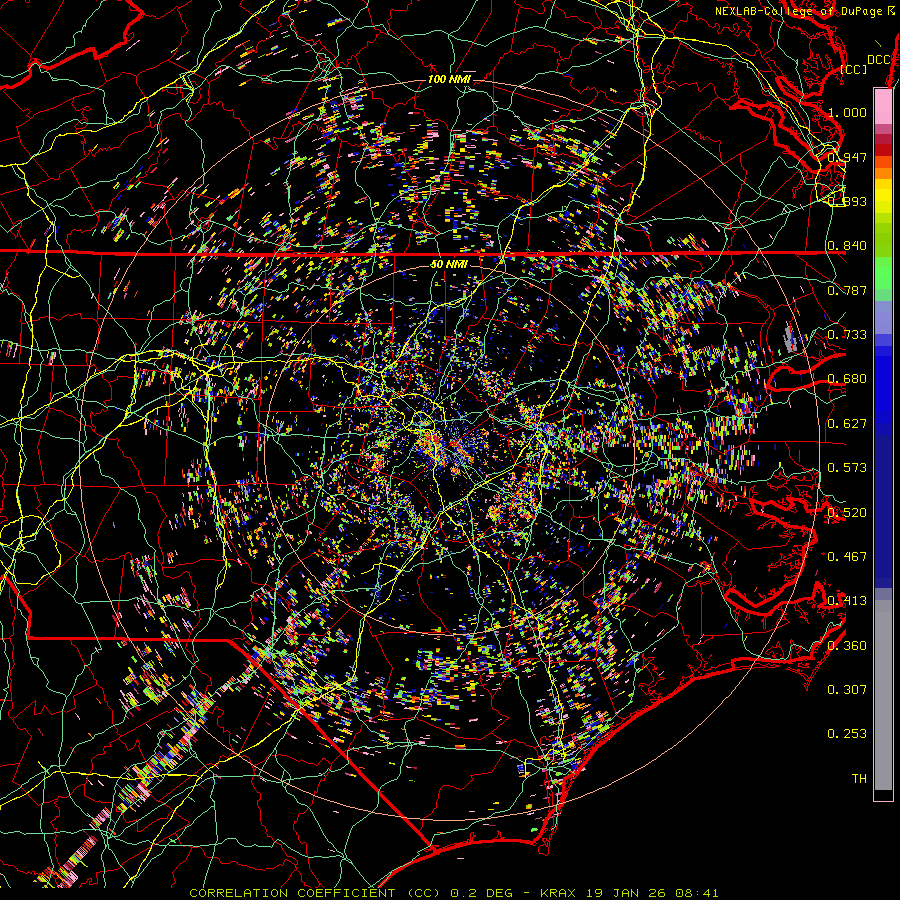Click the 0.627 scale value

pos(847,423)
